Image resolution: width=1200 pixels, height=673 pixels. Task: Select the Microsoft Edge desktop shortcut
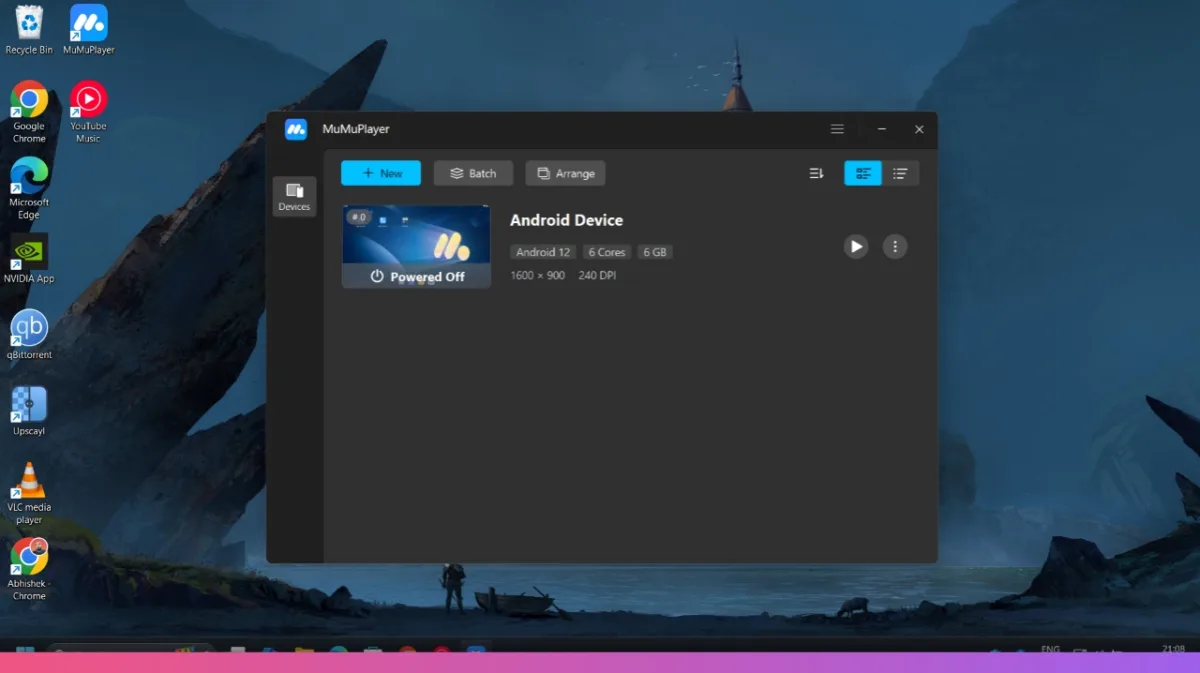coord(29,188)
